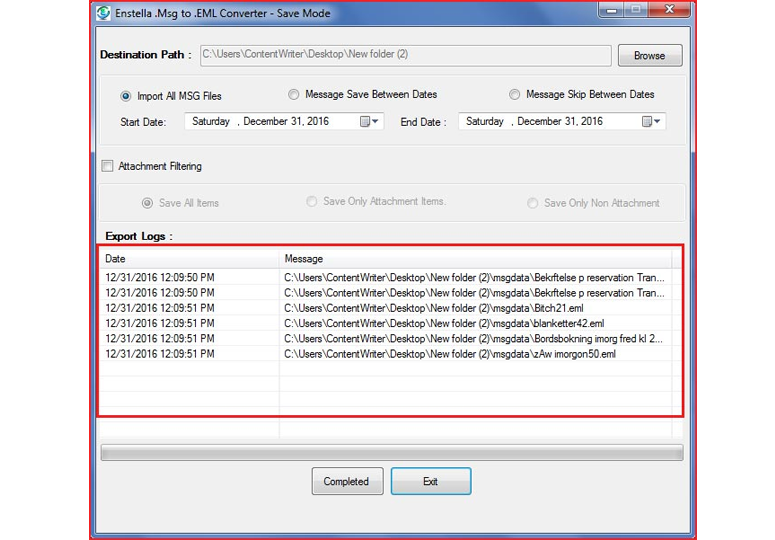
Task: Click the Message column header
Action: point(475,259)
